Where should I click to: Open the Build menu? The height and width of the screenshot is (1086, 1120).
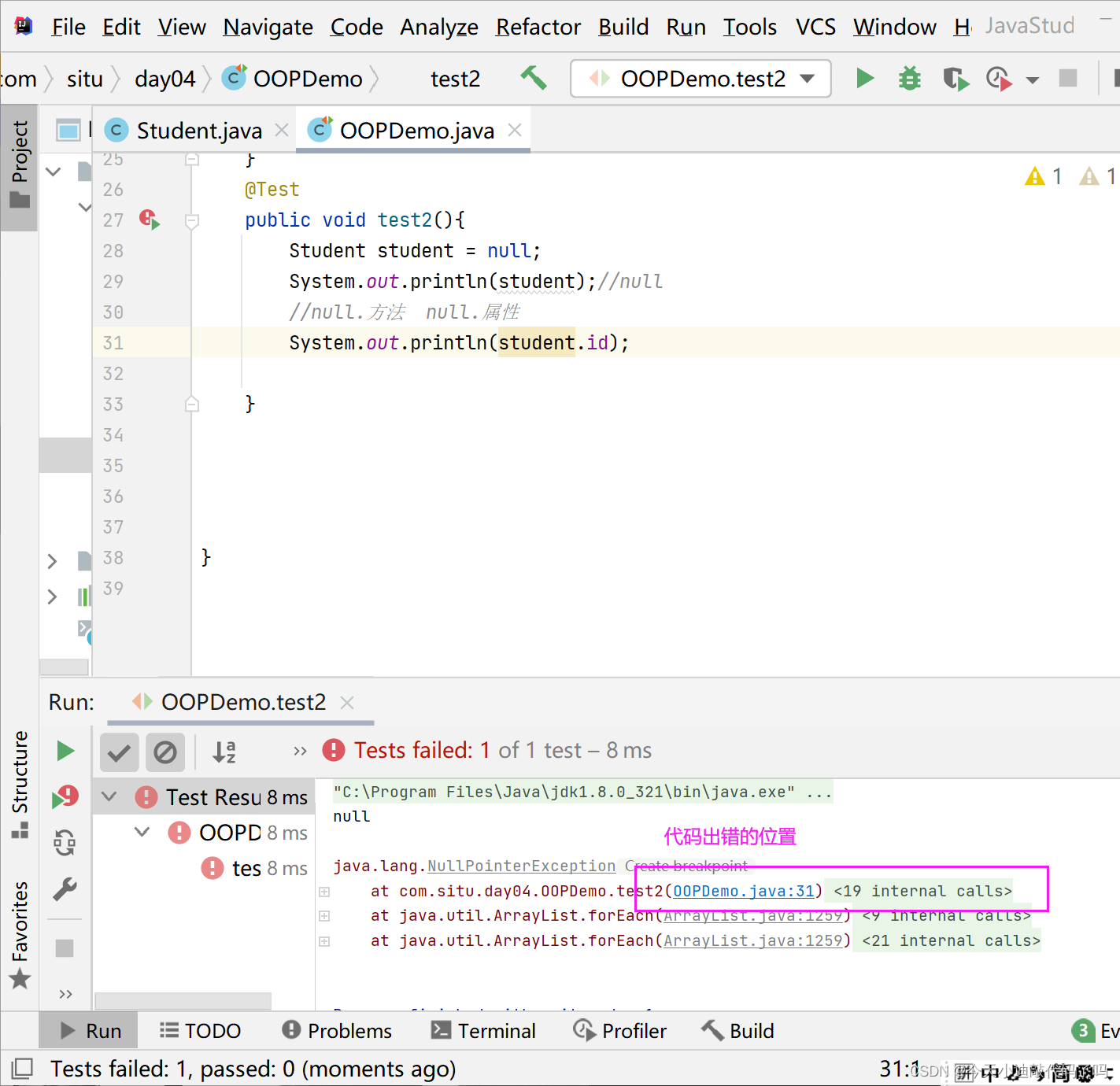point(623,27)
